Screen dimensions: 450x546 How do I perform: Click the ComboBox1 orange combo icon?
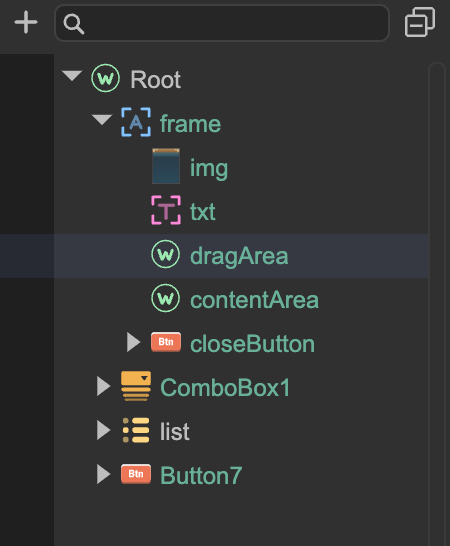point(136,386)
